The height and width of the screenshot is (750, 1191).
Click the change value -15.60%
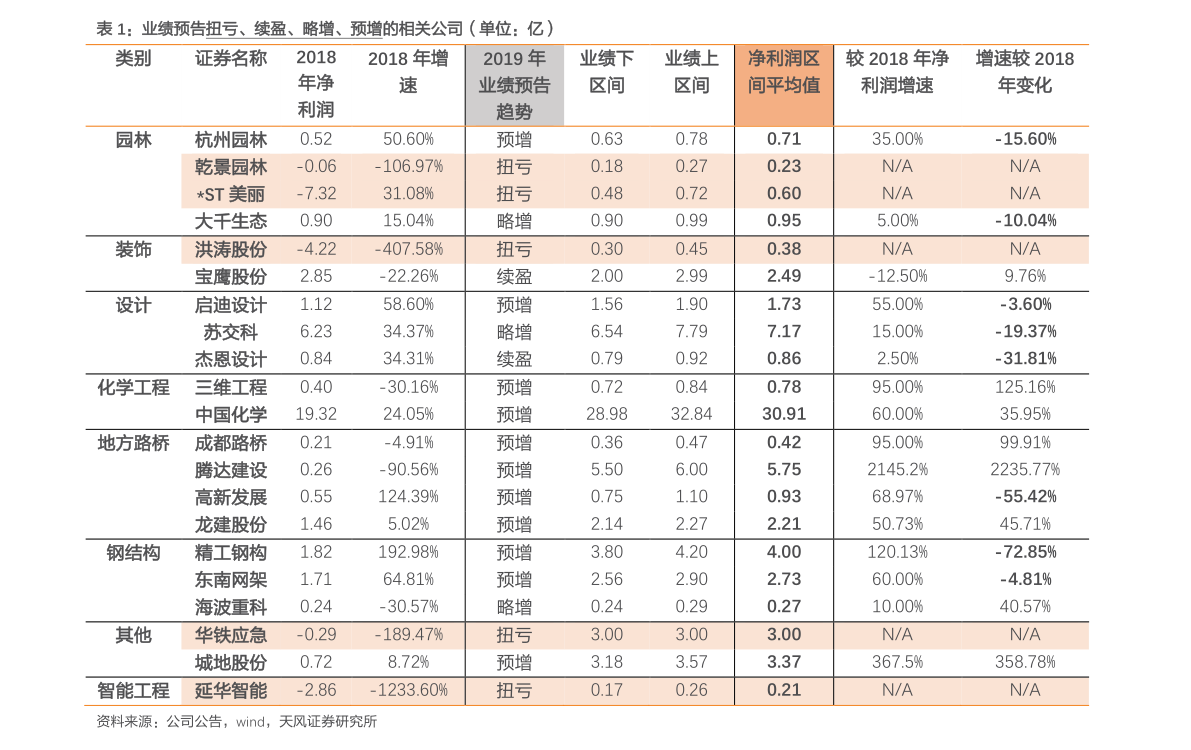point(1025,139)
